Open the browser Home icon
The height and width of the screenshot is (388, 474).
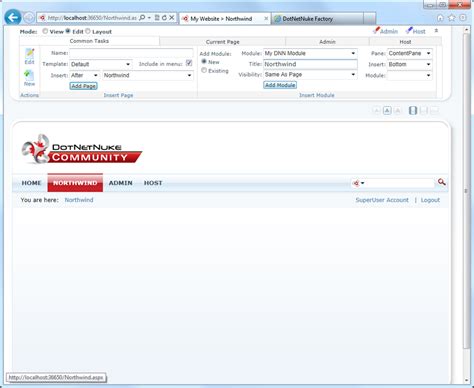tap(440, 18)
